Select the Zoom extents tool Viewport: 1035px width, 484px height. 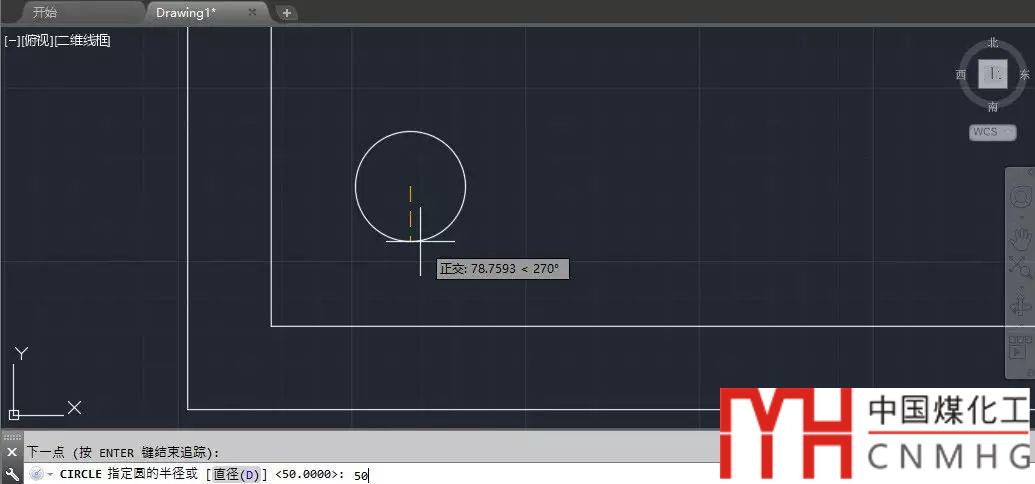coord(1020,267)
